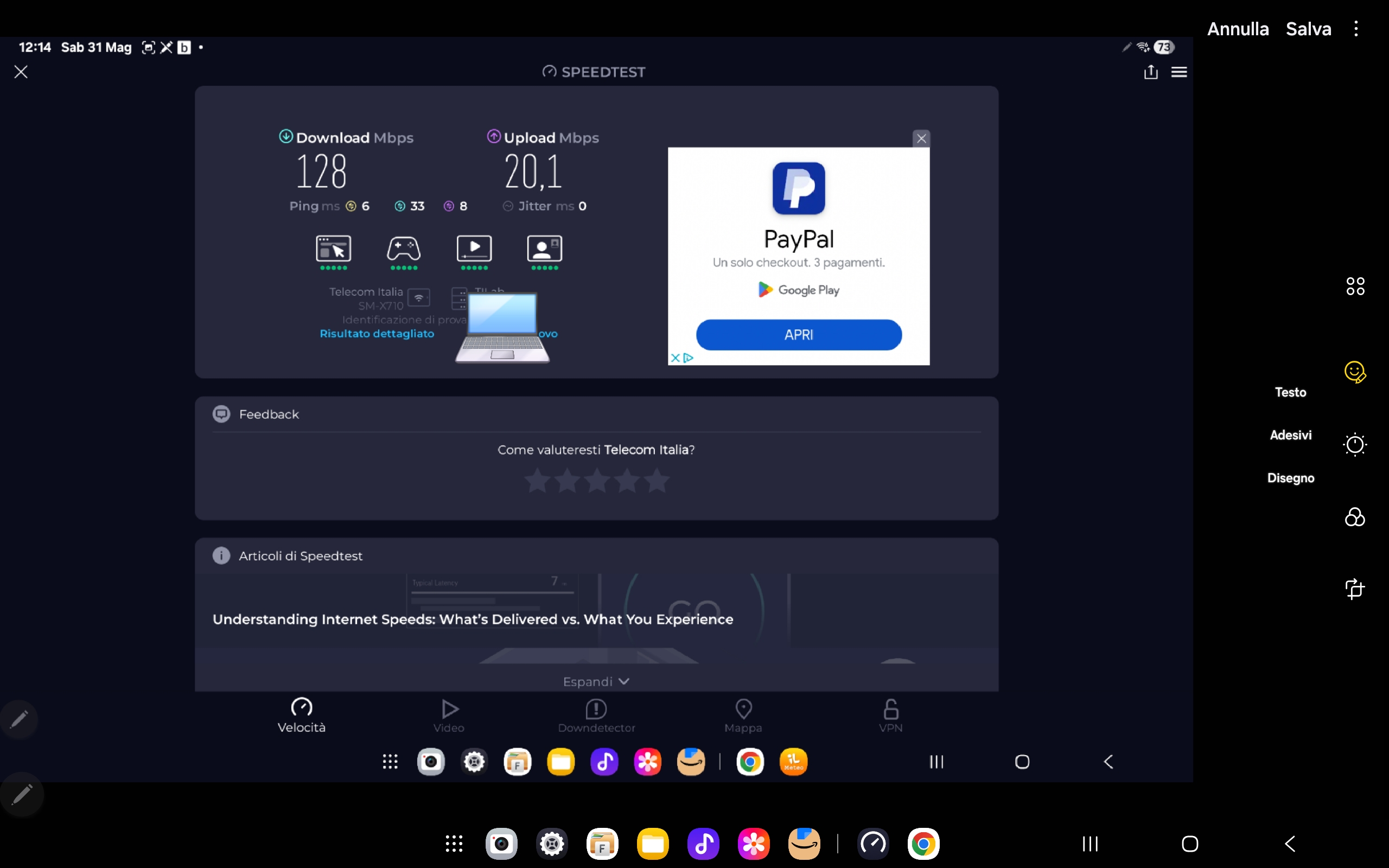Click the upload arrow icon
1389x868 pixels.
pos(494,137)
